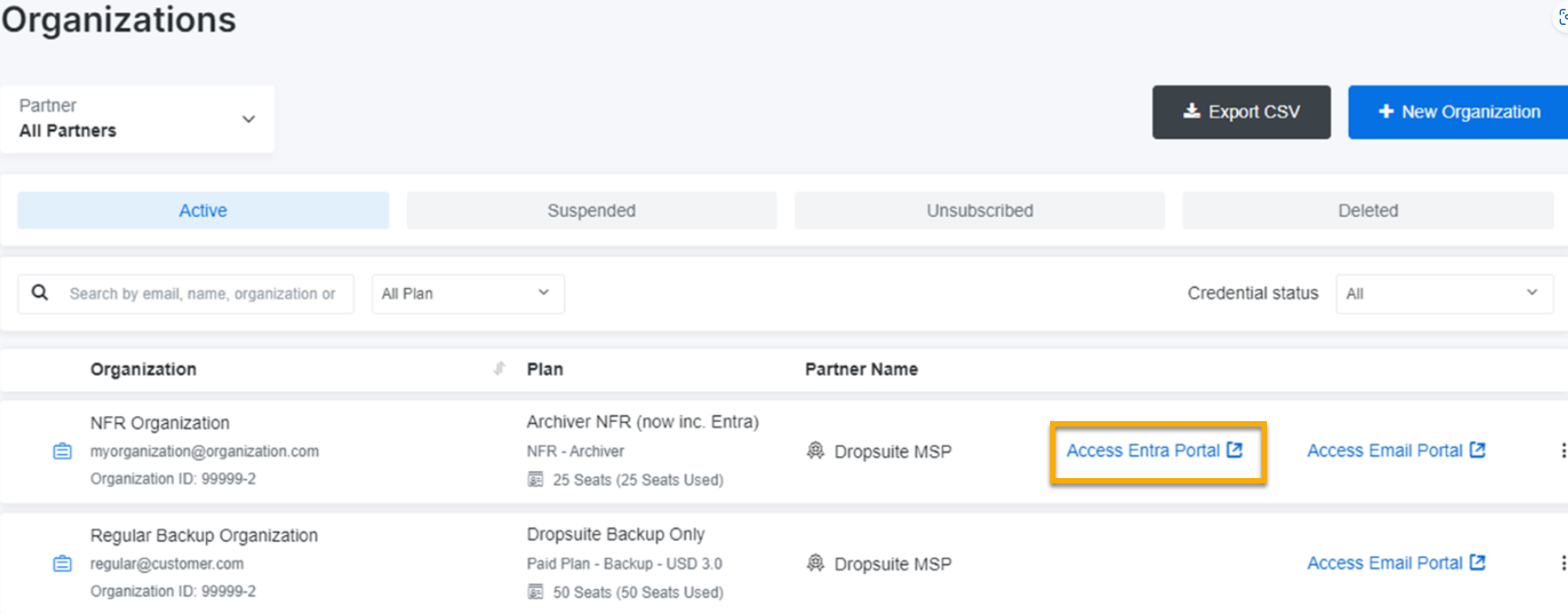Click the seats icon next to 25 Seats
Viewport: 1568px width, 614px height.
[x=535, y=480]
